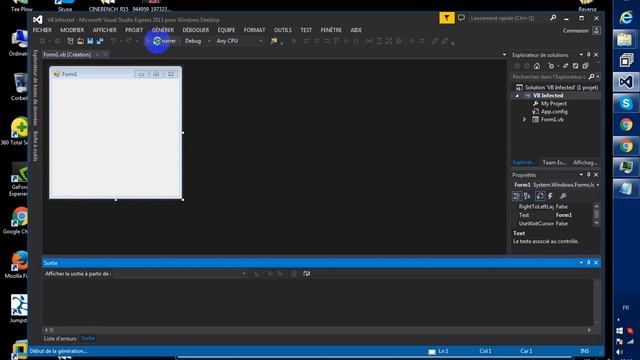Image resolution: width=640 pixels, height=360 pixels.
Task: Click the UseWaitCursor property row
Action: (x=553, y=224)
